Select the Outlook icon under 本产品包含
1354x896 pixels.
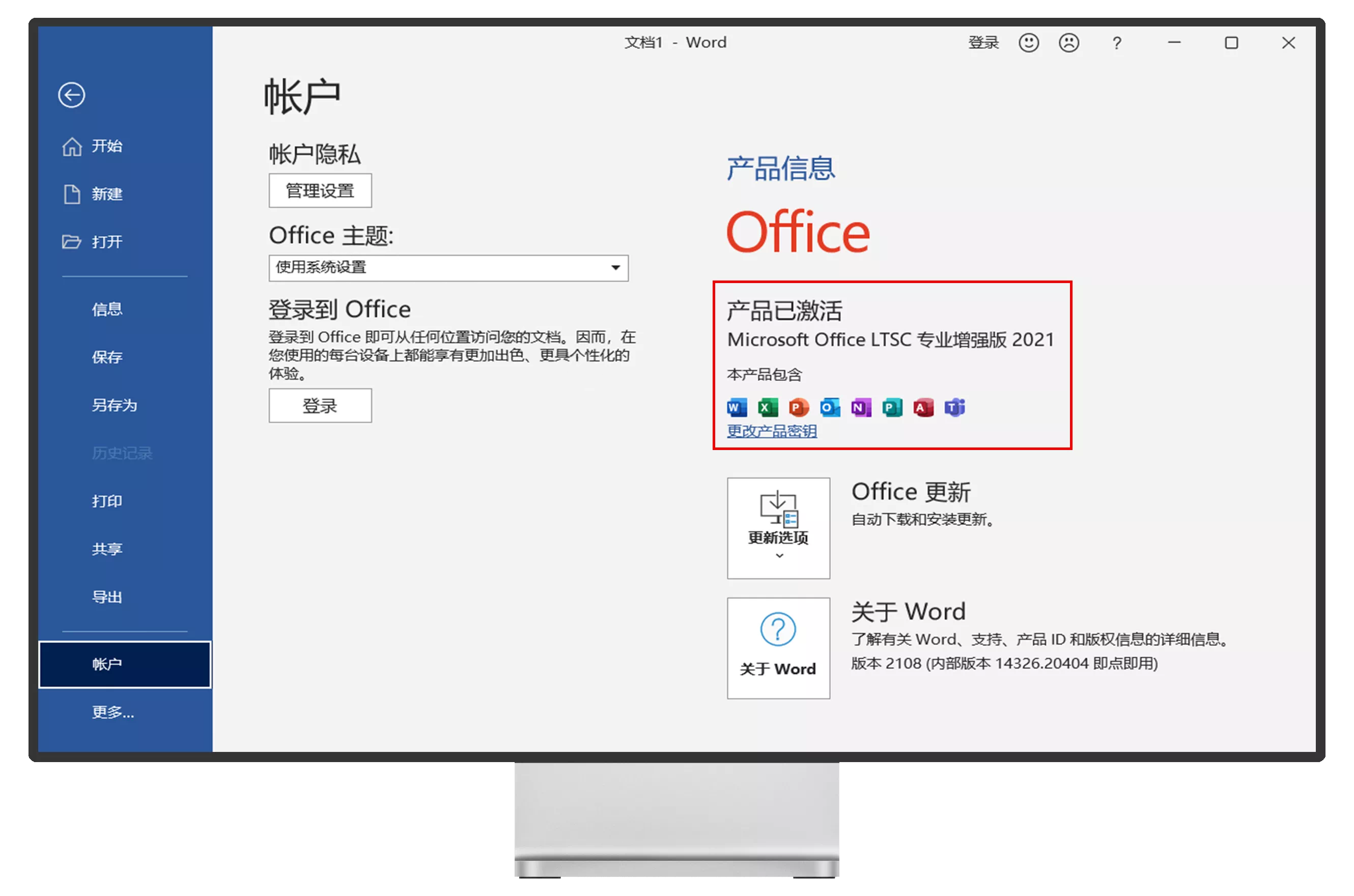830,407
